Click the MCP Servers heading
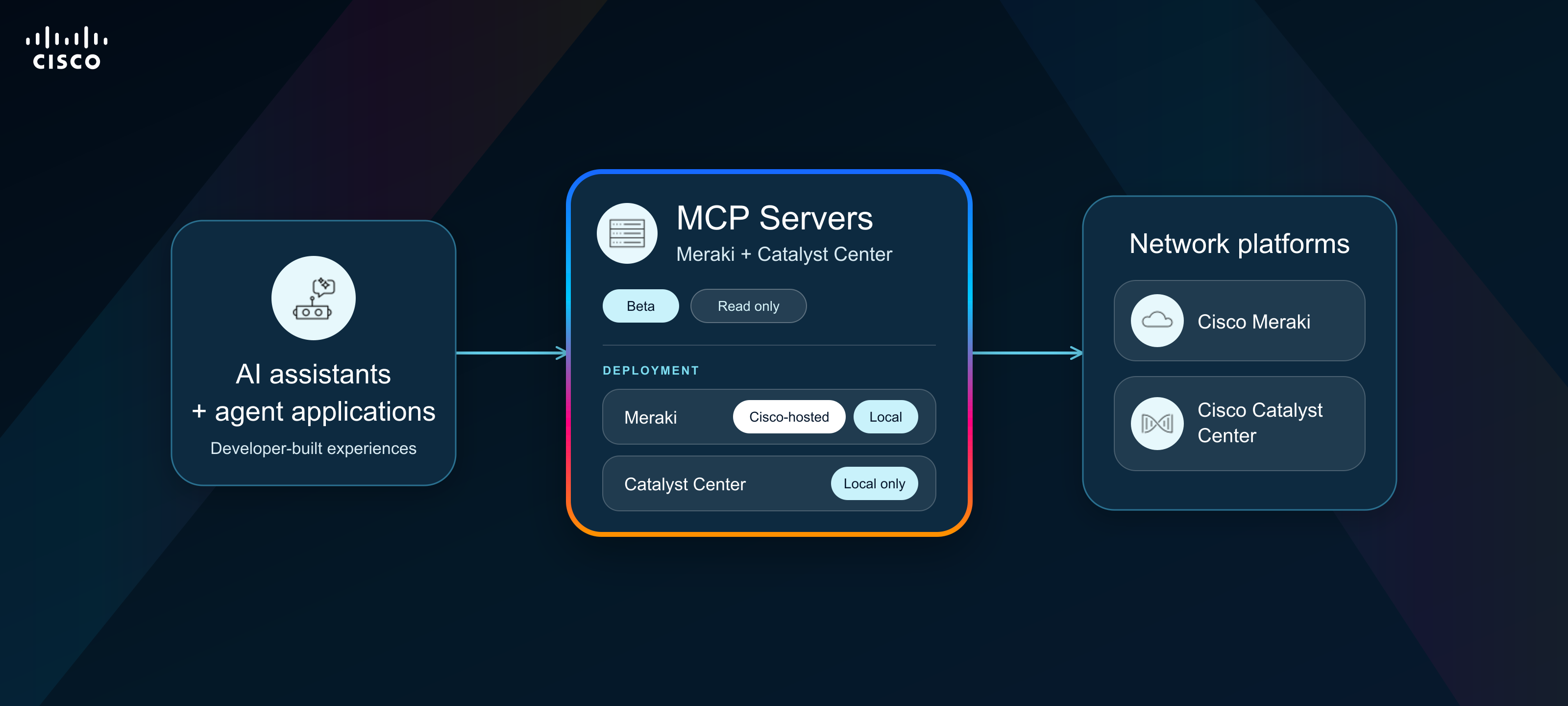1568x706 pixels. [x=774, y=218]
